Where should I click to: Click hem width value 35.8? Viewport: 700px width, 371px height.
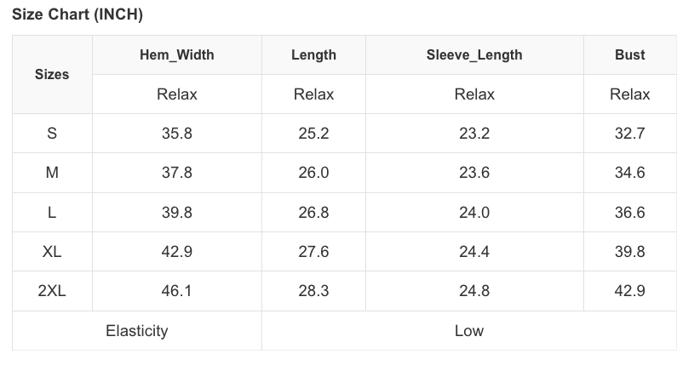pyautogui.click(x=177, y=133)
